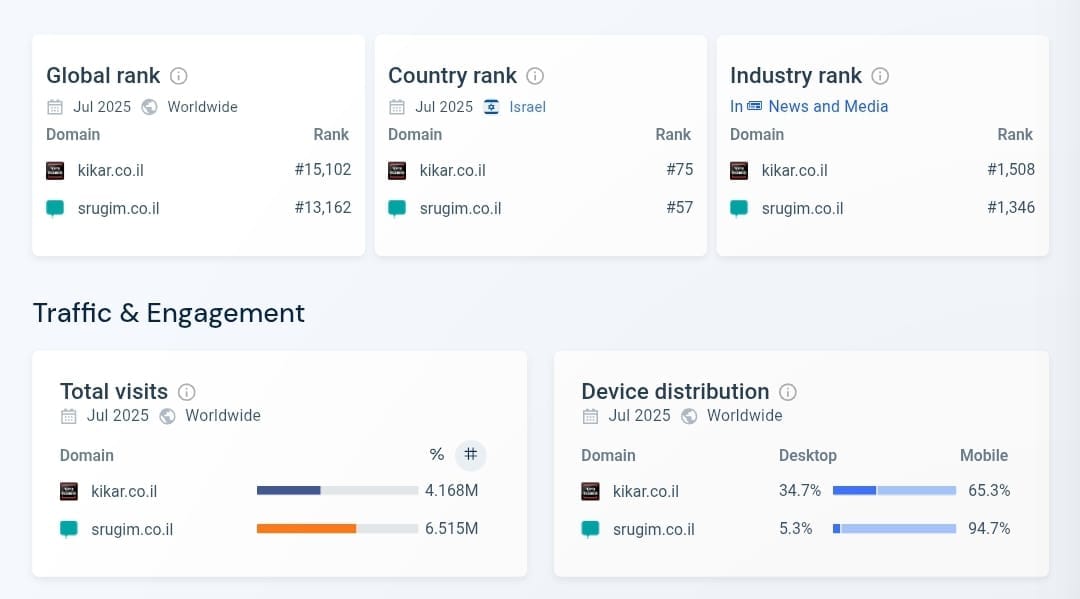Click srugim.co.il domain in Device distribution

[x=654, y=529]
